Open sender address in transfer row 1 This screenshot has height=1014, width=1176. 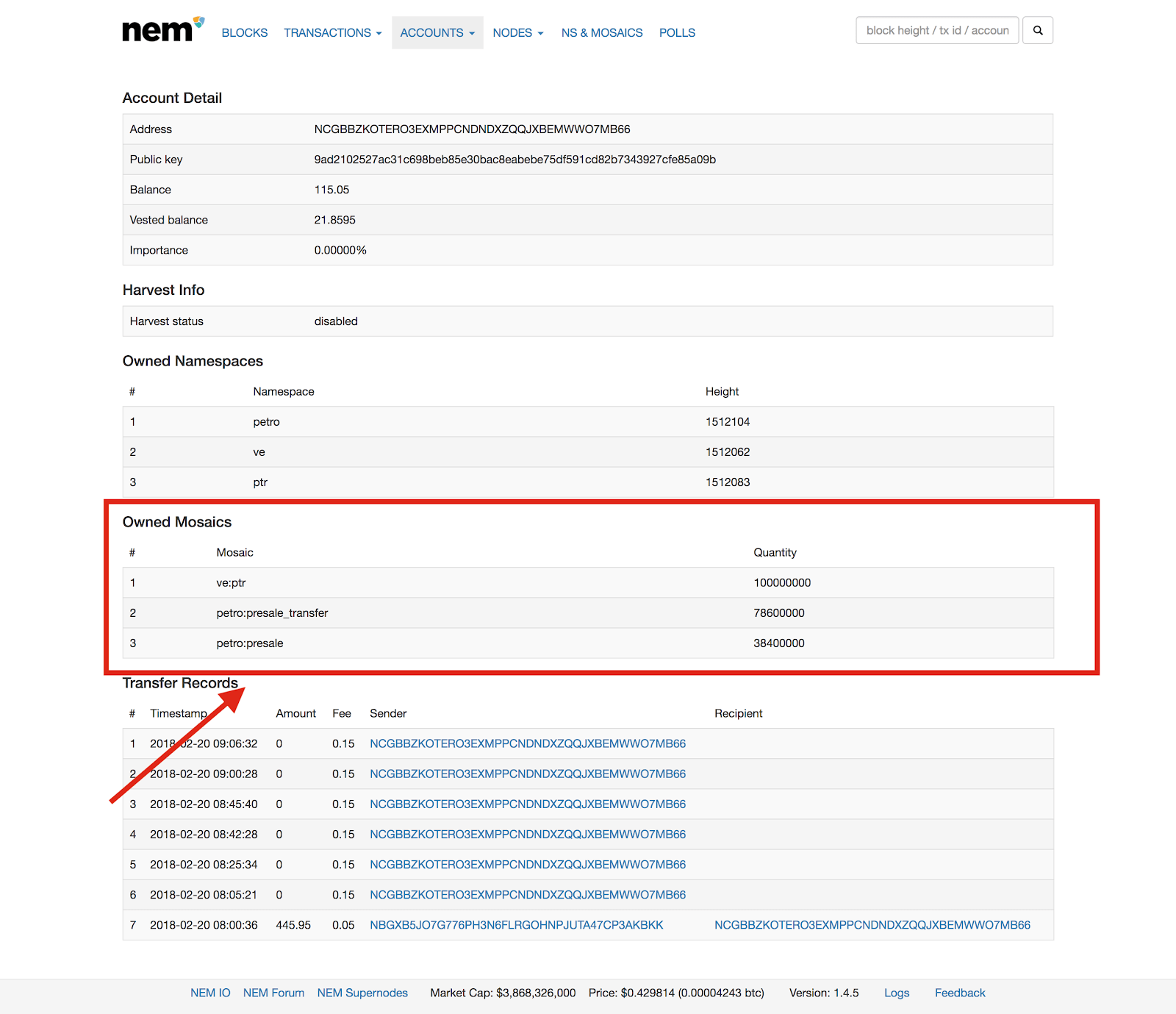527,743
